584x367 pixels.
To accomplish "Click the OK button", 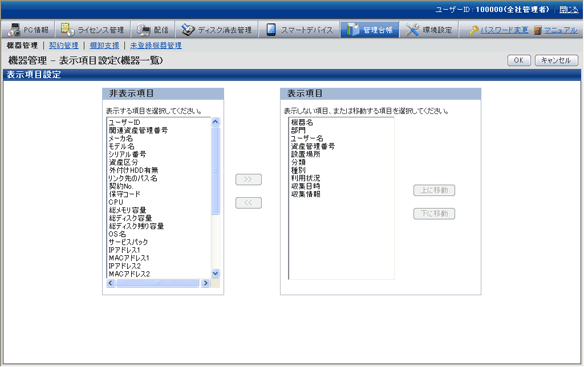I will [519, 60].
